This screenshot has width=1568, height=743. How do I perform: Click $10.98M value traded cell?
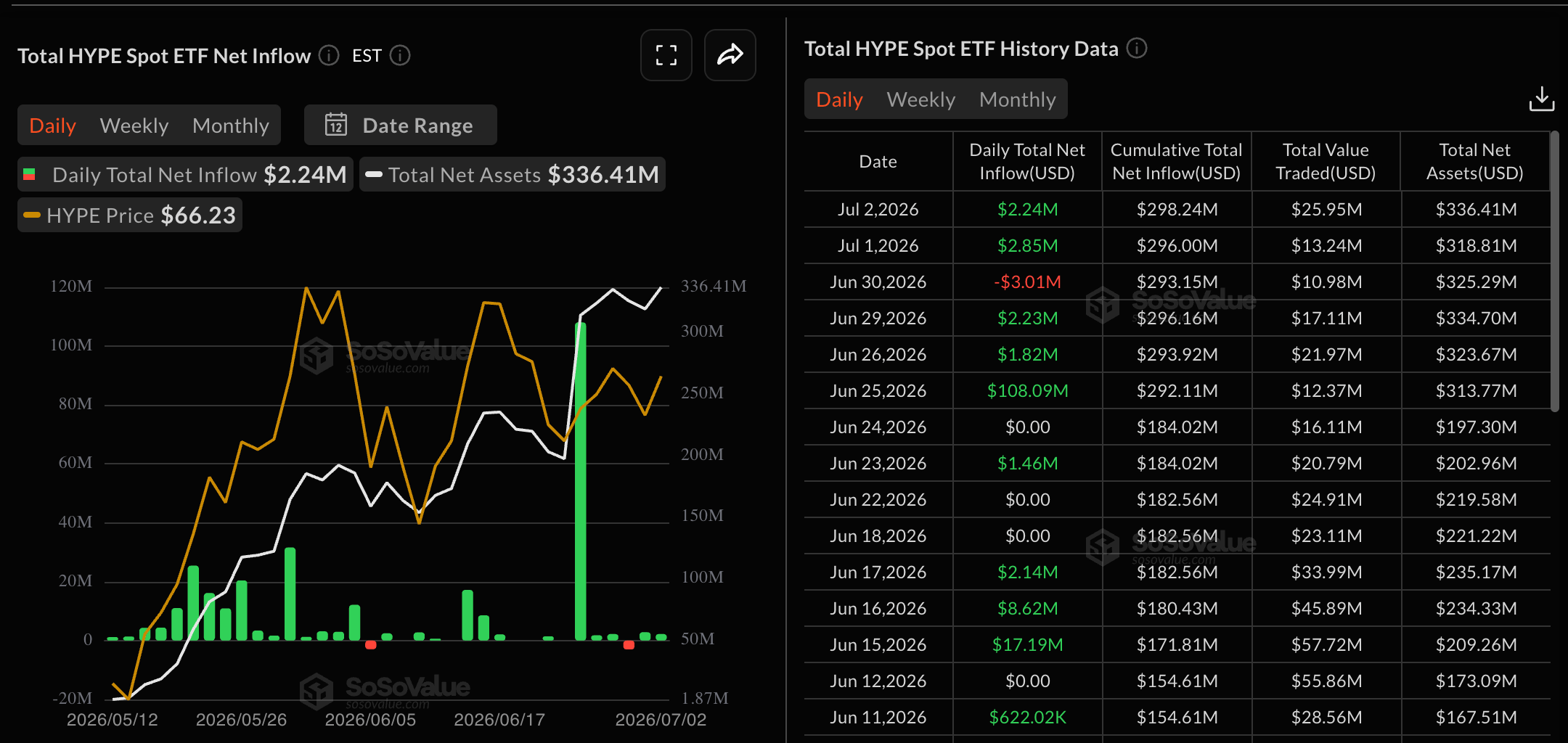click(x=1326, y=282)
